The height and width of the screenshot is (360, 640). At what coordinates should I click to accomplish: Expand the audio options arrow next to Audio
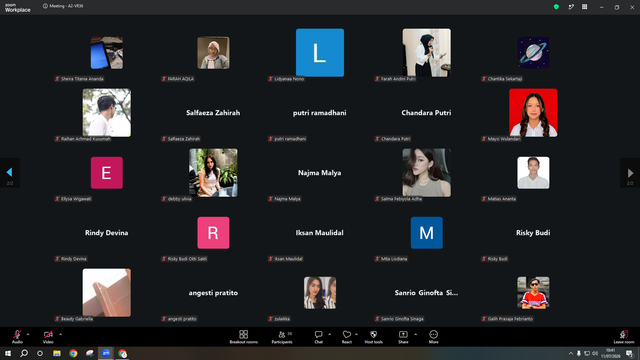point(28,334)
